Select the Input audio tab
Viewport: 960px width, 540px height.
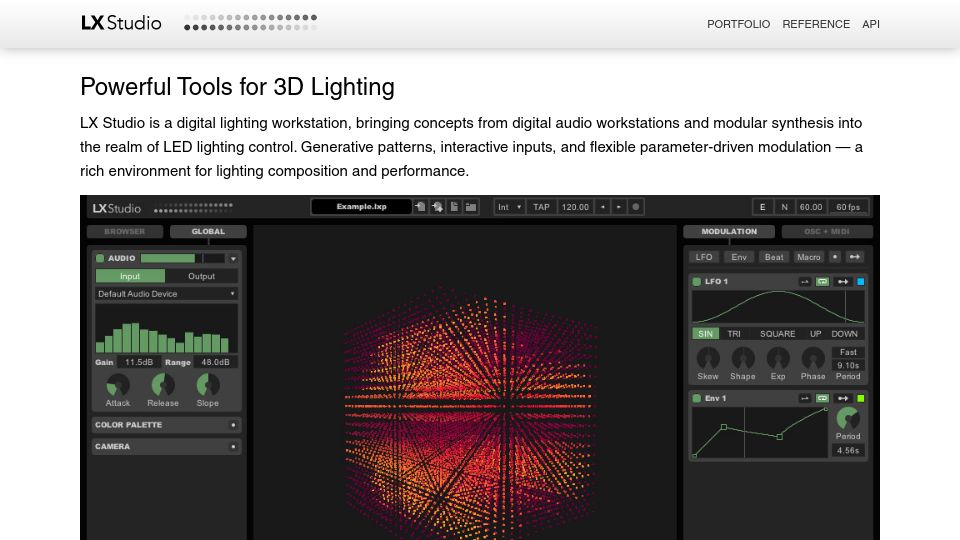[x=130, y=276]
